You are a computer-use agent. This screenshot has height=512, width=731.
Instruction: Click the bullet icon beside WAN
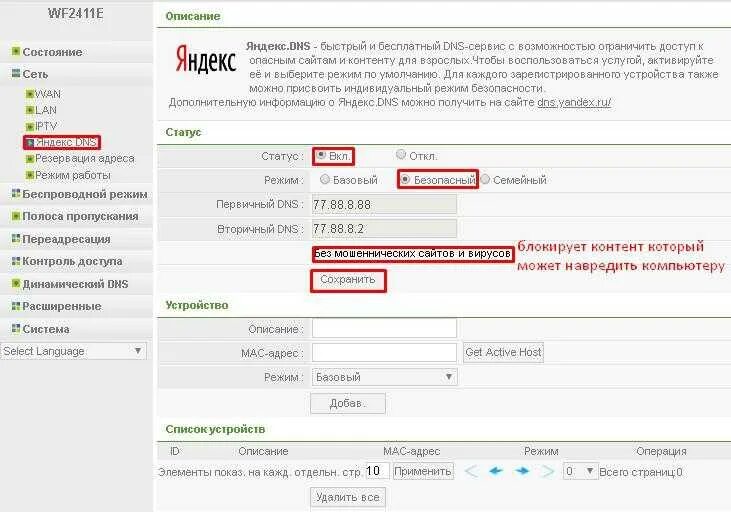click(x=30, y=94)
